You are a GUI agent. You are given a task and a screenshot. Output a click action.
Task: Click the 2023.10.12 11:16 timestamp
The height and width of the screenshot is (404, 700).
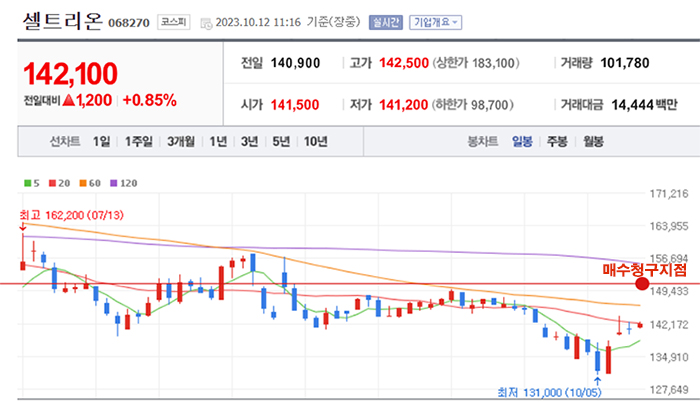(258, 22)
